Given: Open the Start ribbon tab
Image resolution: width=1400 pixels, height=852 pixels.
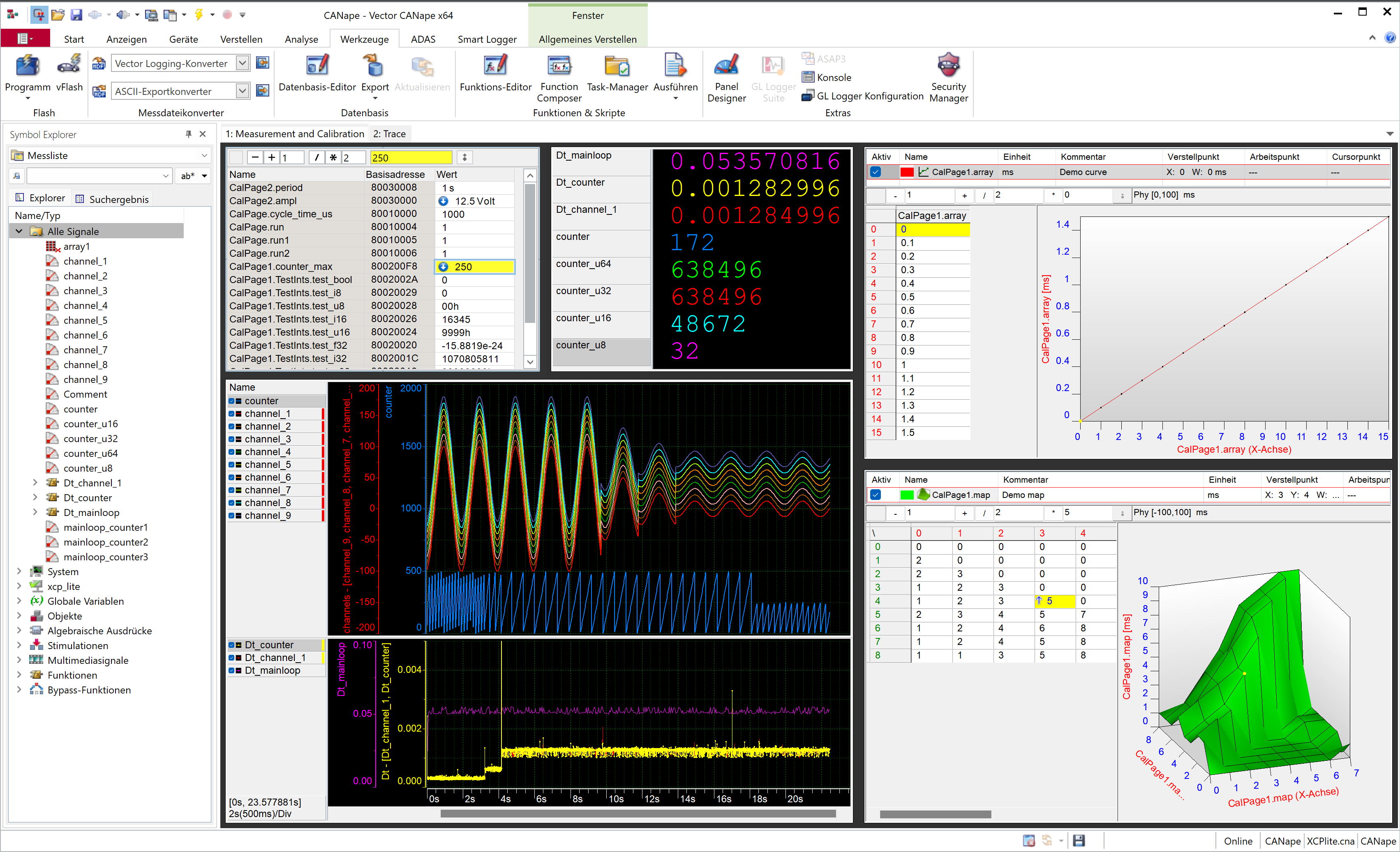Looking at the screenshot, I should (x=74, y=39).
